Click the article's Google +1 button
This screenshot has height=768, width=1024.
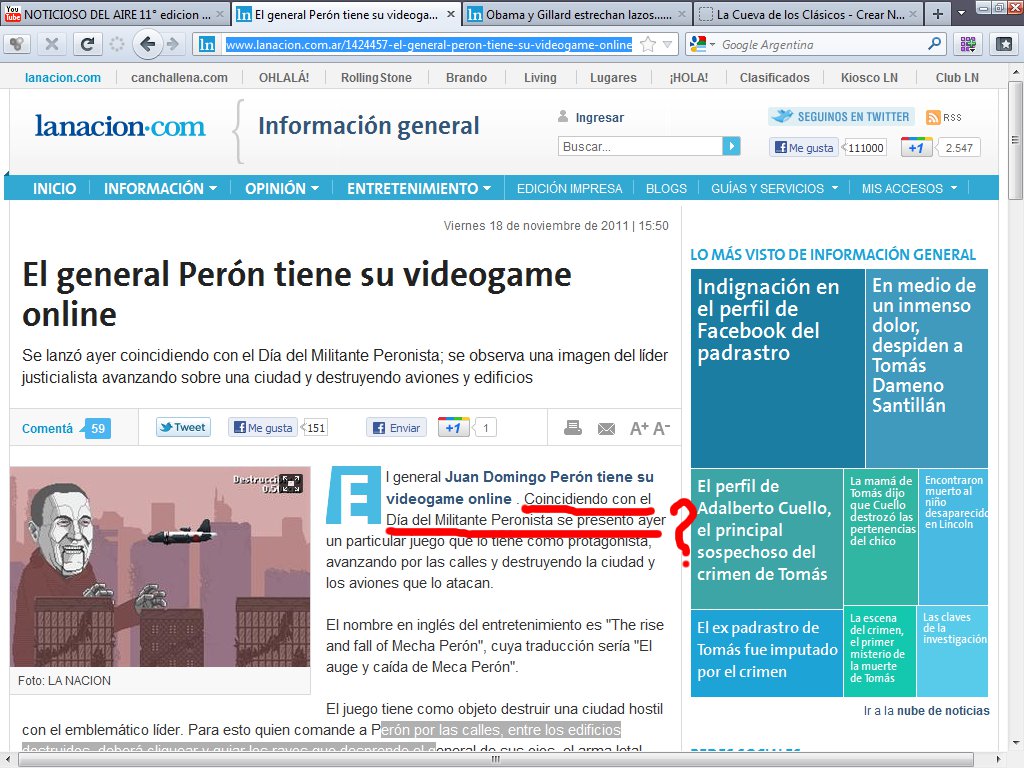pos(454,428)
